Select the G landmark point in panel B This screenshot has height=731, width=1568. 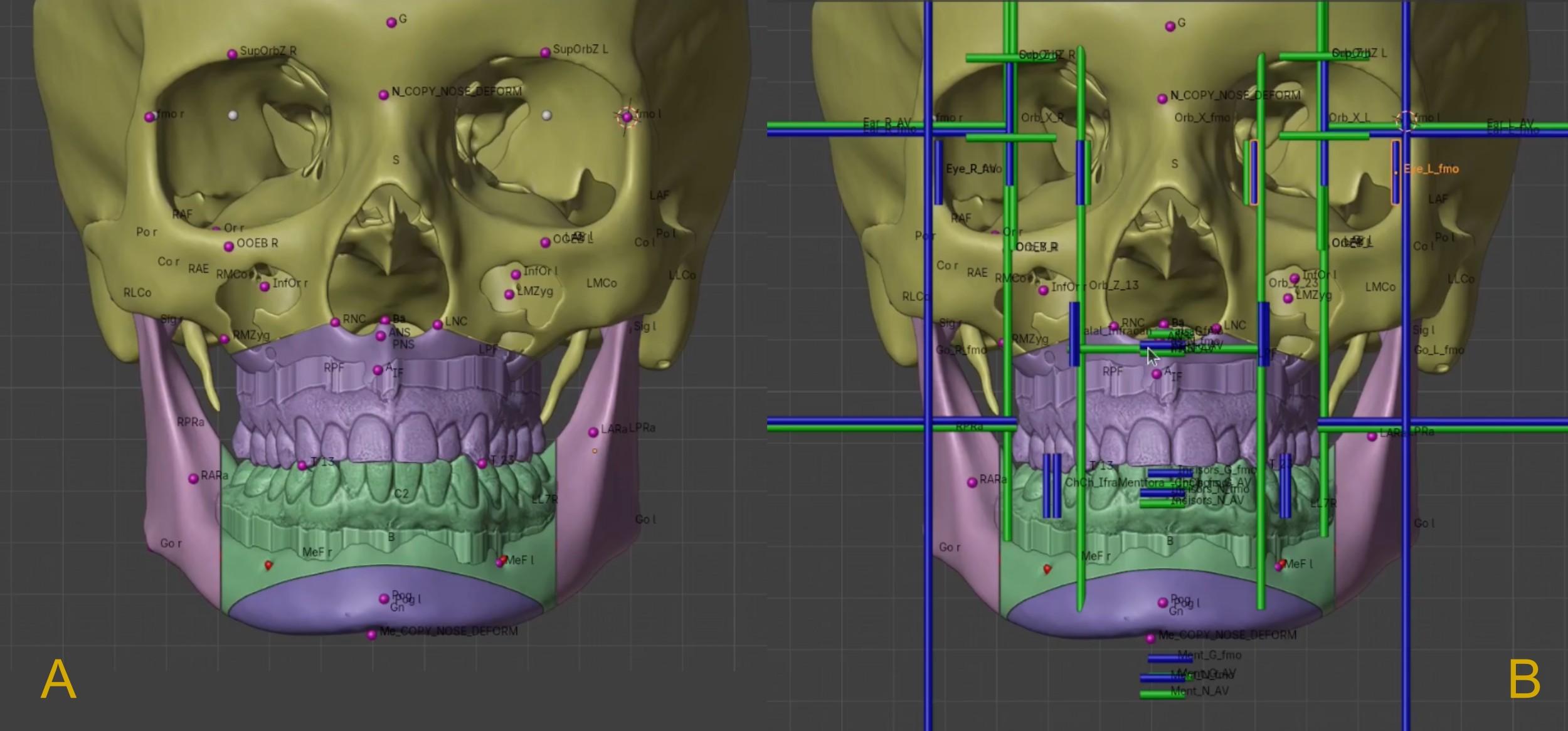click(x=1170, y=26)
